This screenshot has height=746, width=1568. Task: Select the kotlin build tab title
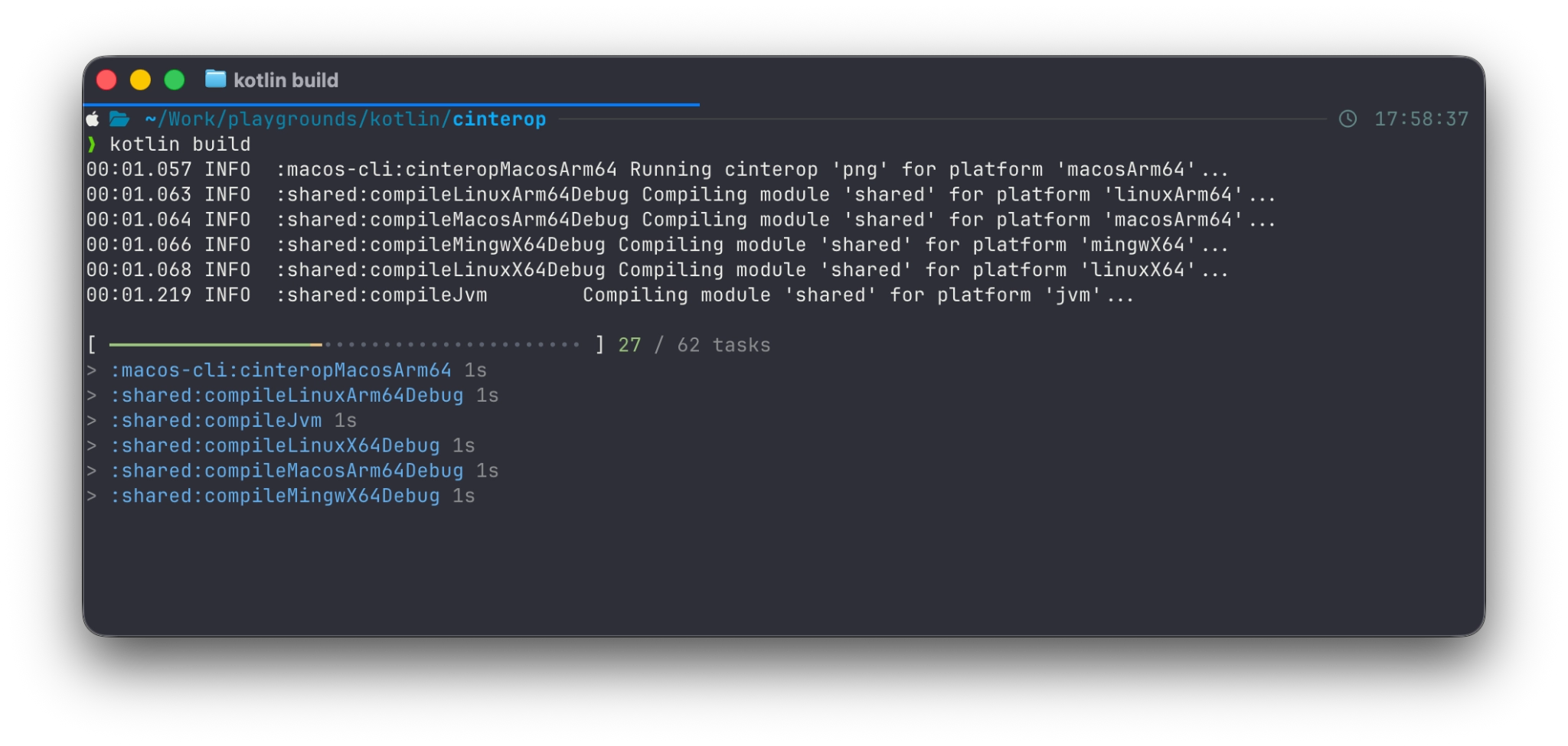point(286,80)
